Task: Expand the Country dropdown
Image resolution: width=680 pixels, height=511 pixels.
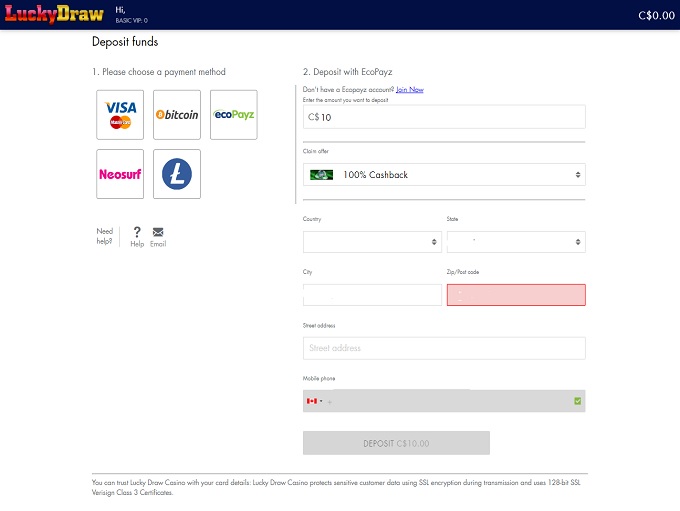Action: (x=371, y=242)
